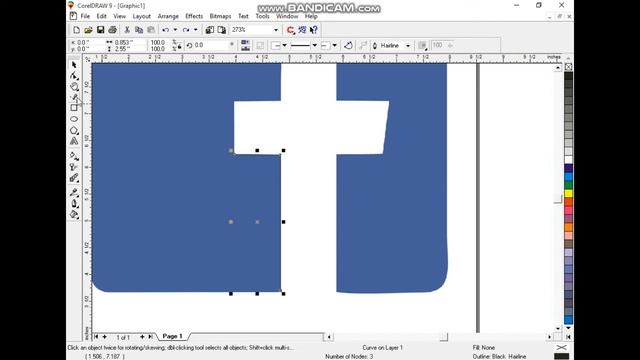Open the Tools menu
Image resolution: width=640 pixels, height=360 pixels.
262,16
